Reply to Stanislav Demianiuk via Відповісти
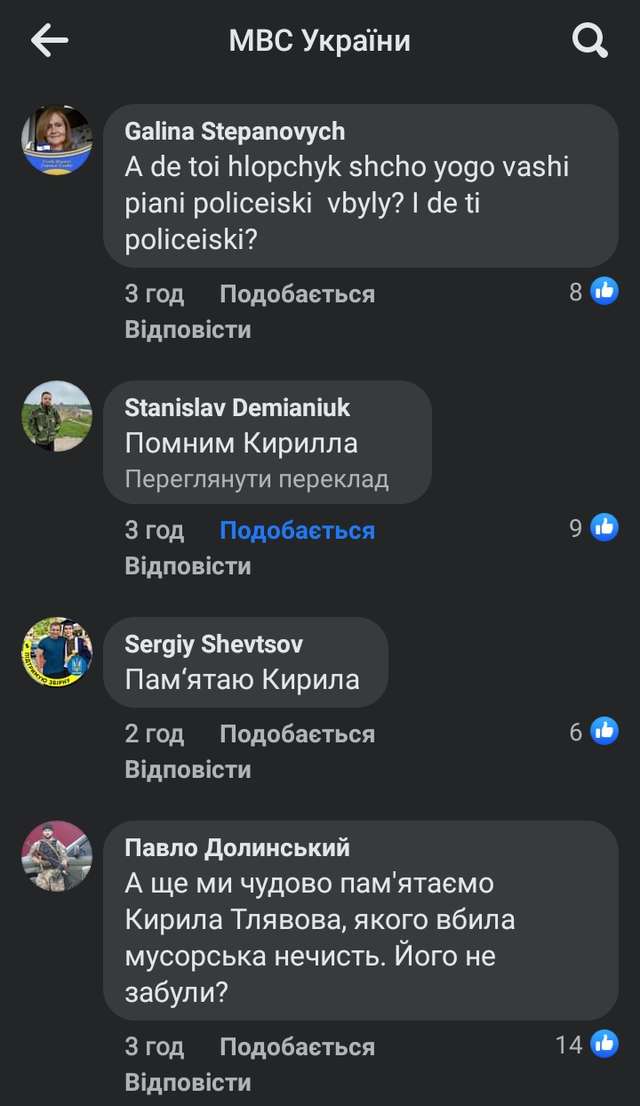The width and height of the screenshot is (640, 1106). pyautogui.click(x=187, y=566)
